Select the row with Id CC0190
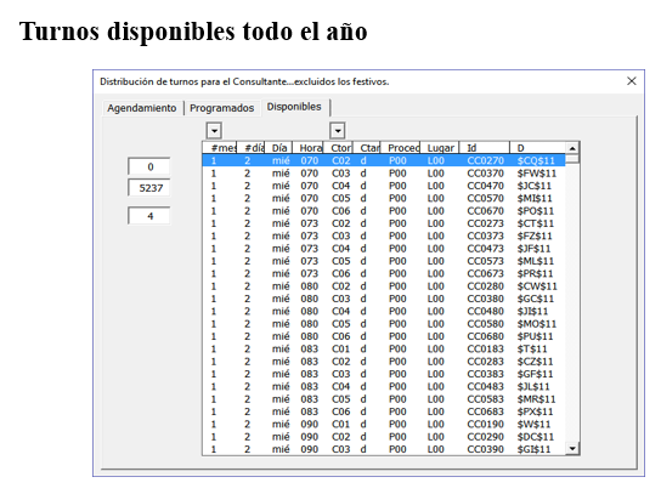 point(384,424)
